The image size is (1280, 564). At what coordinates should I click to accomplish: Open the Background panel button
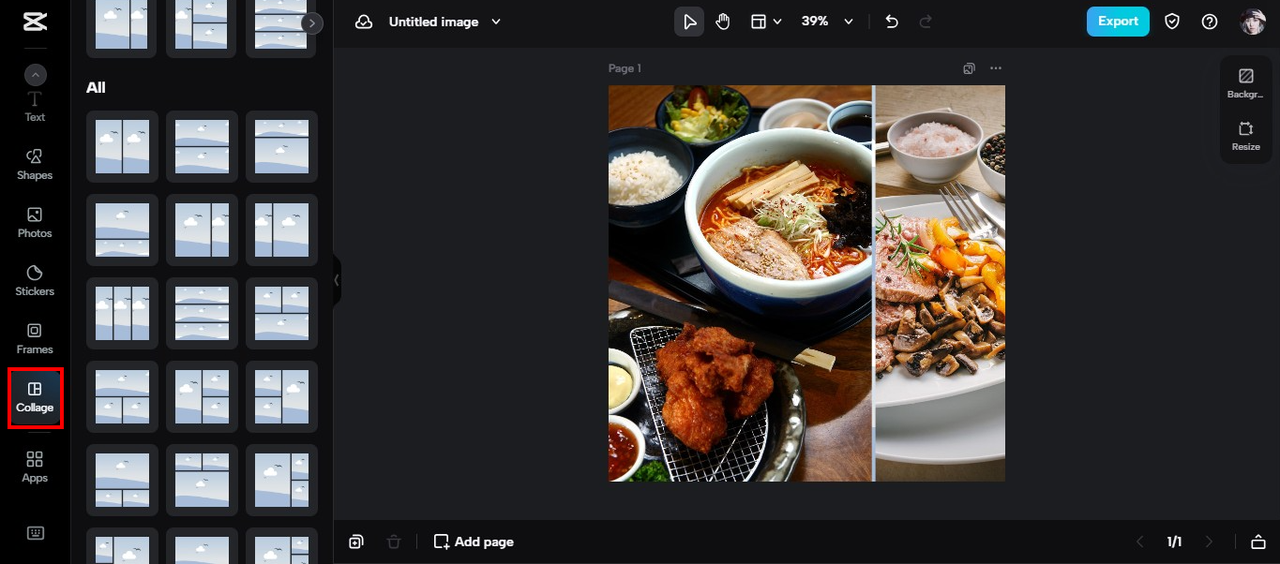click(x=1246, y=83)
